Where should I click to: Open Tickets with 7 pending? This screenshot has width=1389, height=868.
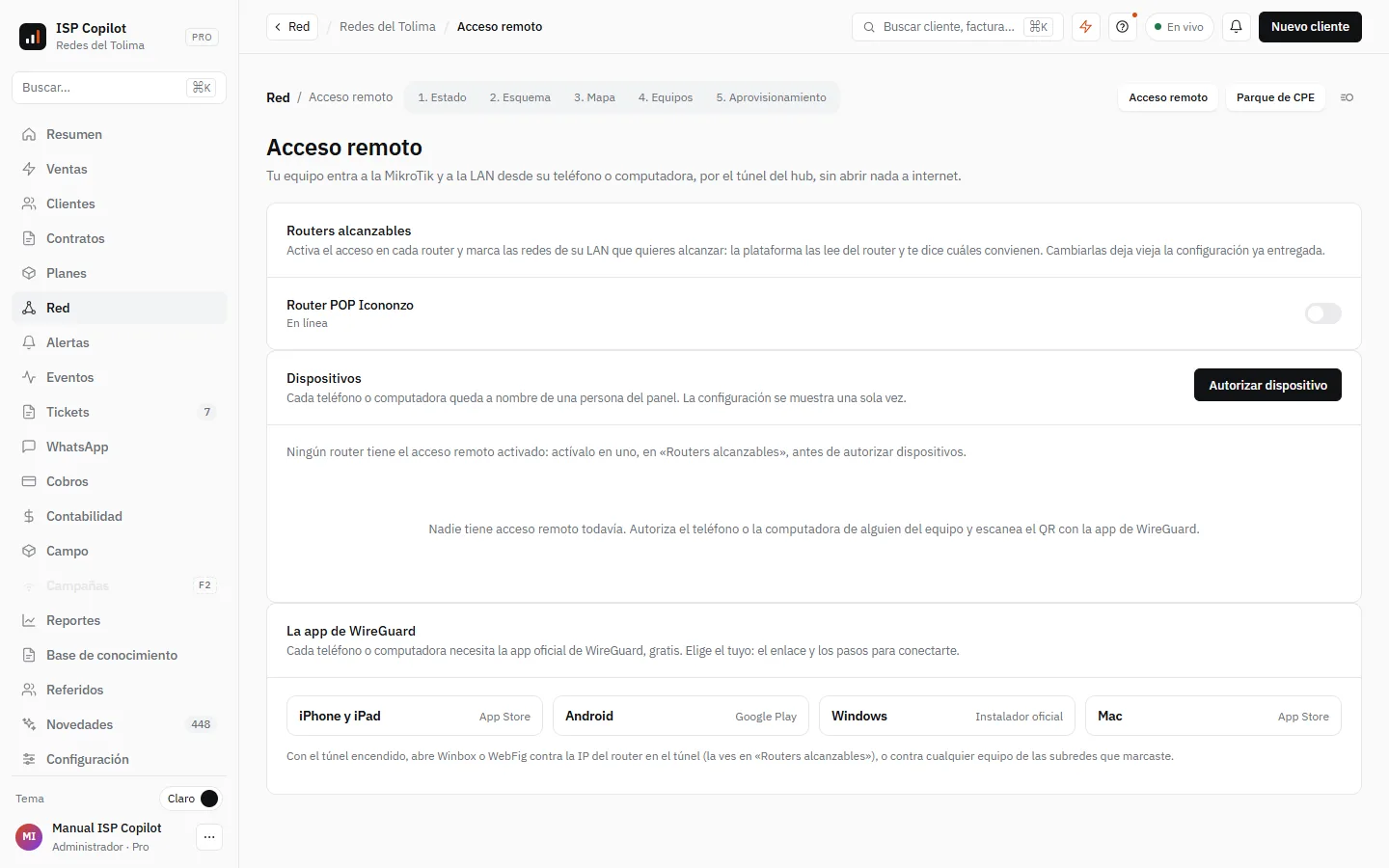(x=120, y=412)
